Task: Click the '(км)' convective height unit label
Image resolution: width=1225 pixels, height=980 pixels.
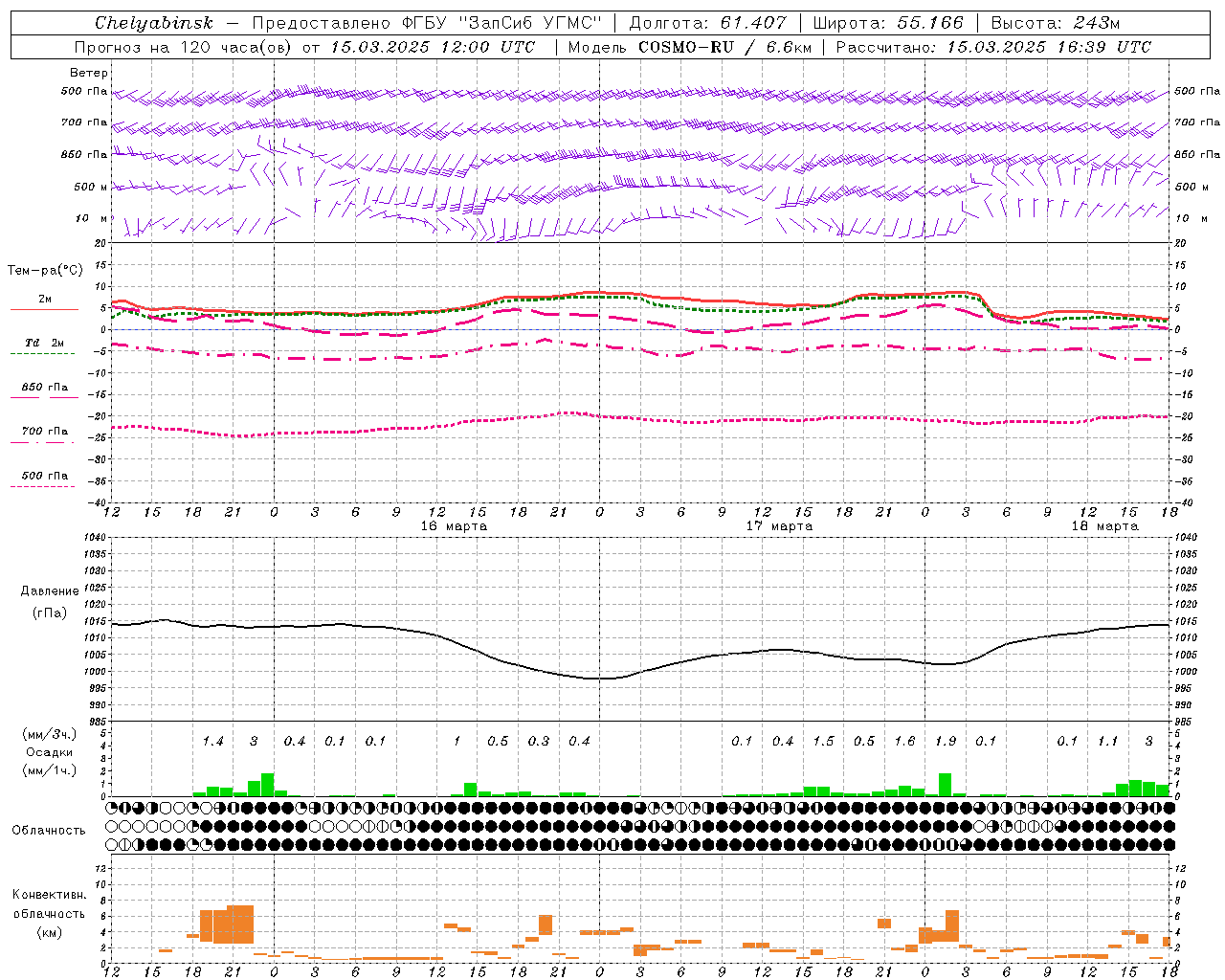Action: tap(51, 932)
